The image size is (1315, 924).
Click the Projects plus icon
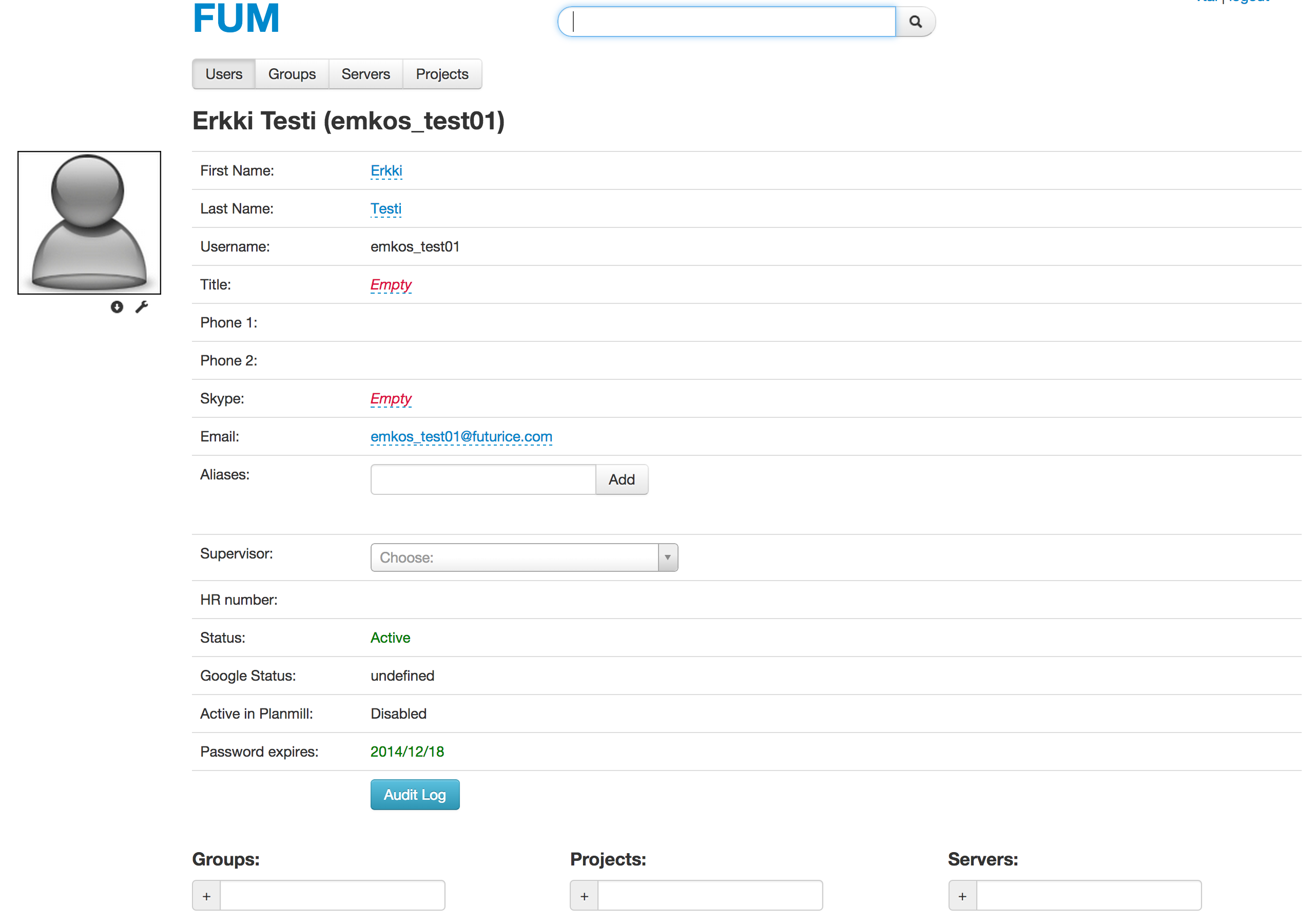click(584, 896)
